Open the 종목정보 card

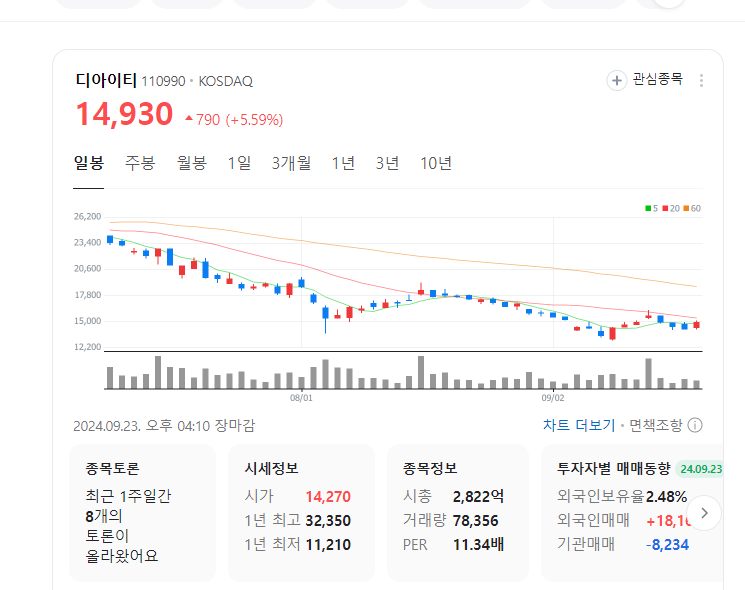click(x=458, y=513)
